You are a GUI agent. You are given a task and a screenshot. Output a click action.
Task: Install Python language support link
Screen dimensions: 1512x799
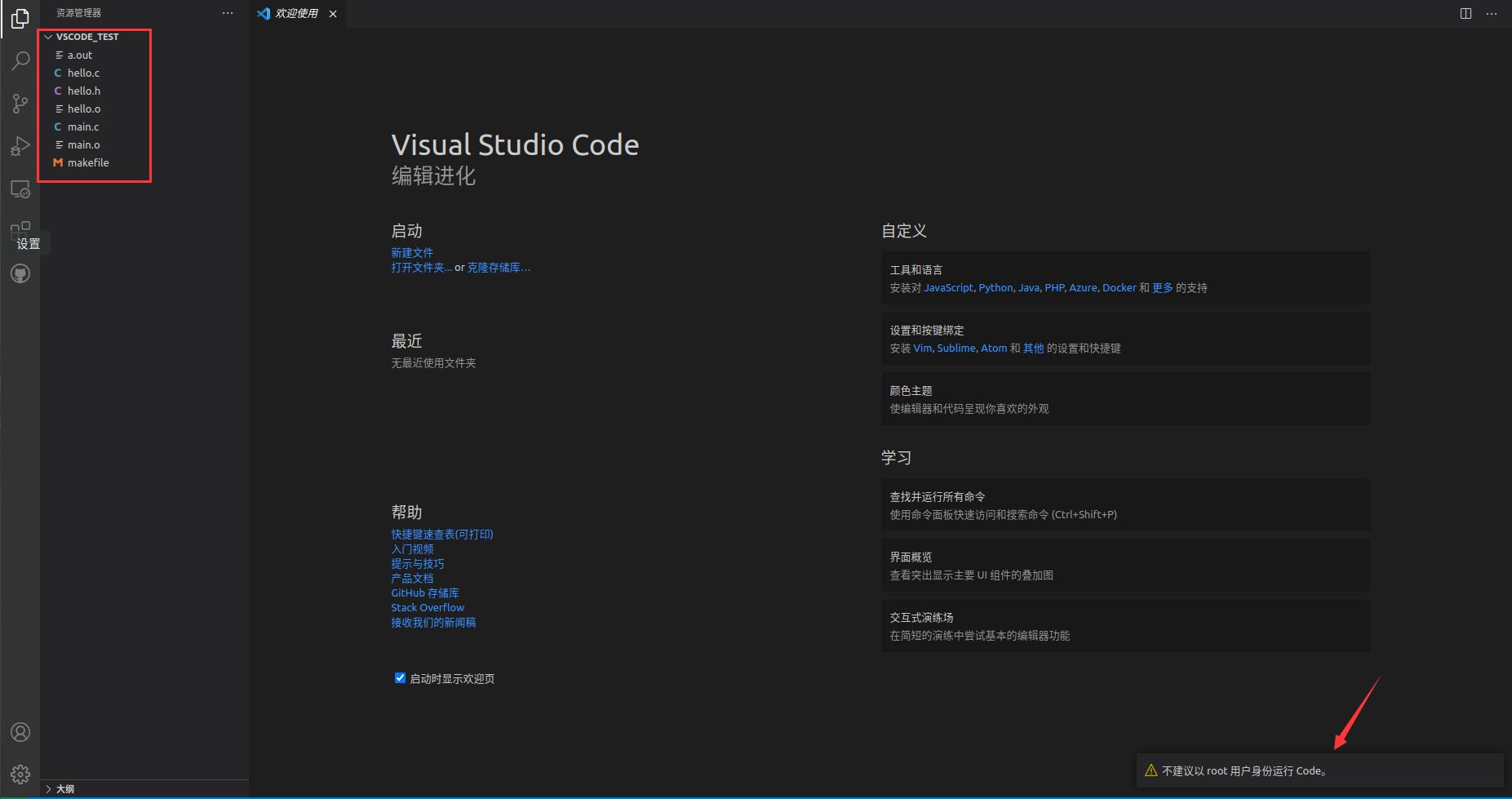pos(995,288)
